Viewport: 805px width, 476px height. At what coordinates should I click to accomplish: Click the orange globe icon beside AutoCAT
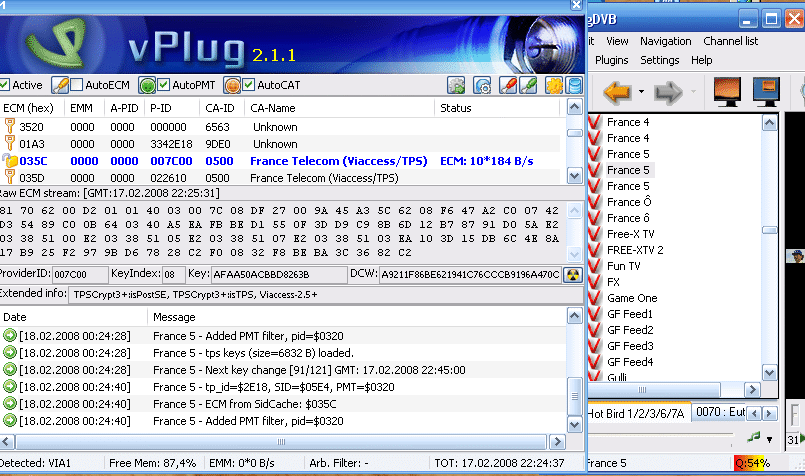click(232, 85)
